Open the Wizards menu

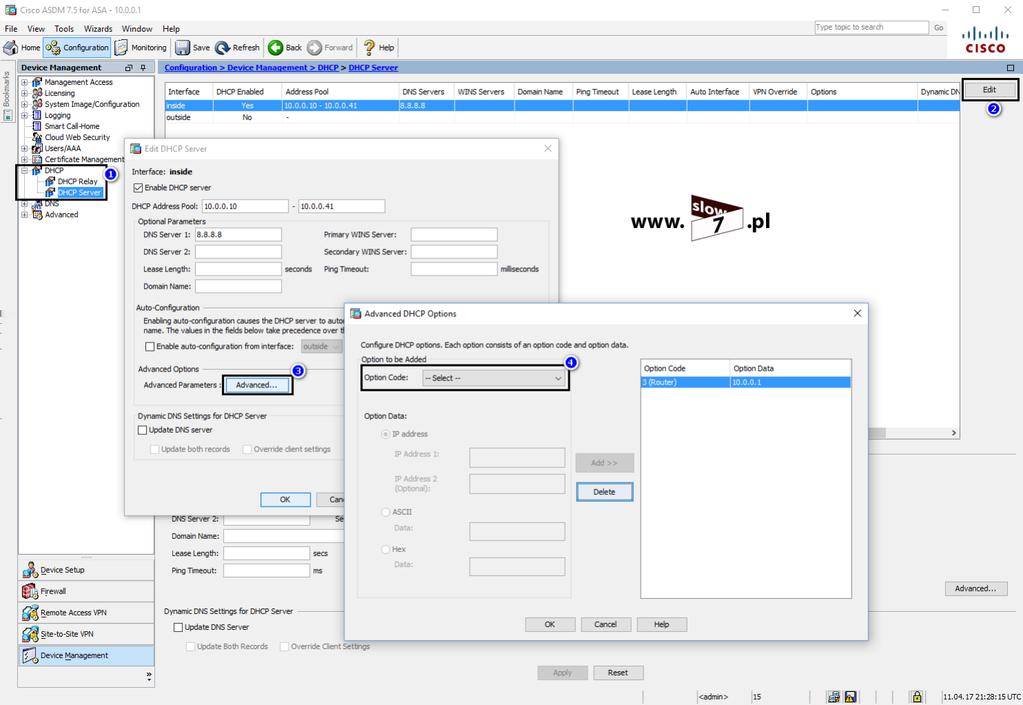[98, 29]
